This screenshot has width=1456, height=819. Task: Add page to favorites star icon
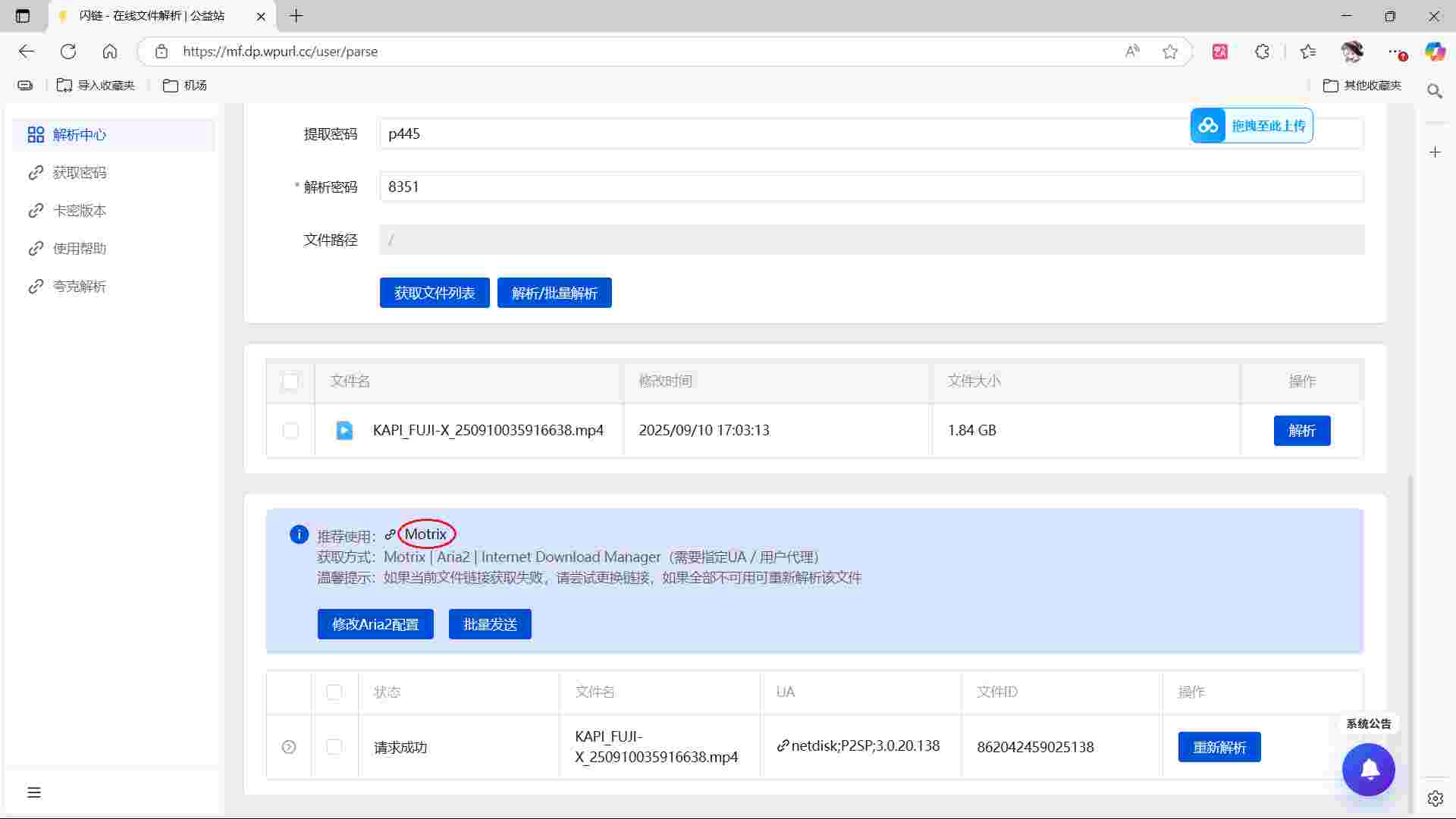point(1170,52)
